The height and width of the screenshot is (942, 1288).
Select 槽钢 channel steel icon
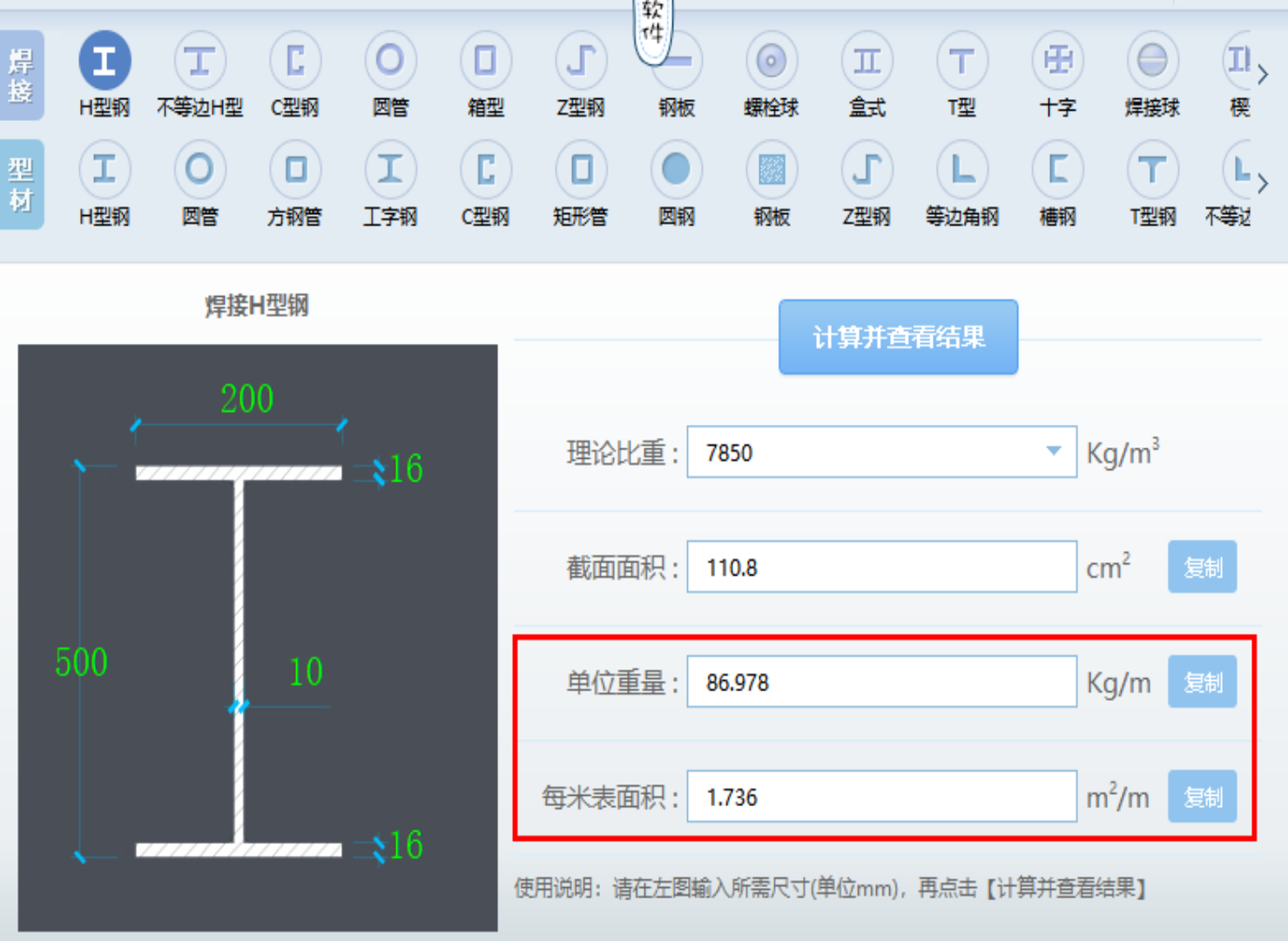click(x=1057, y=170)
